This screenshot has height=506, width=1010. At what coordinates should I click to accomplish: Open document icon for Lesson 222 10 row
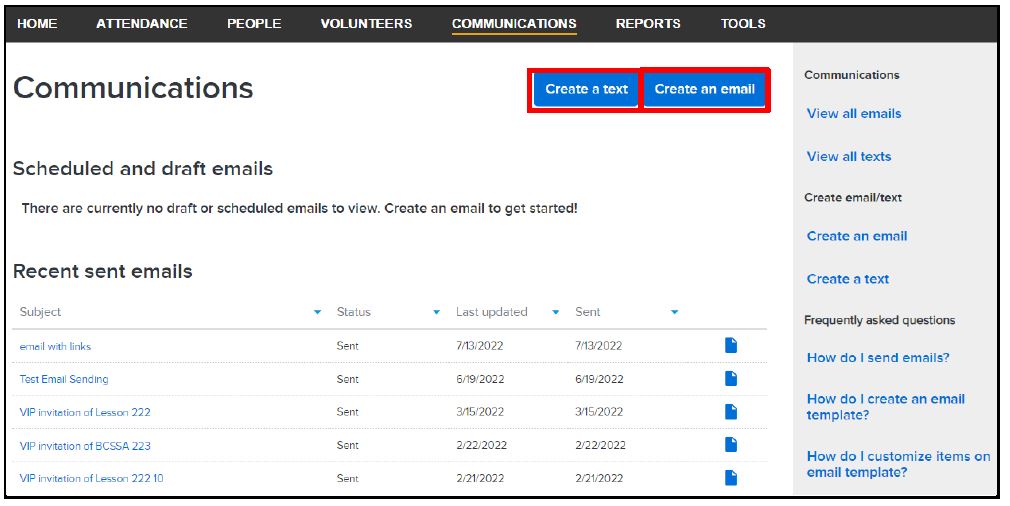click(731, 478)
